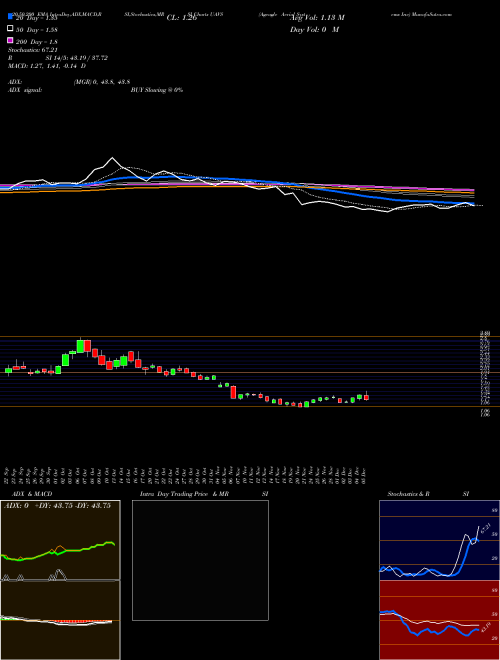Click the 'Intra Day Trading Price & MRSI' title
This screenshot has width=500, height=660.
tap(204, 494)
